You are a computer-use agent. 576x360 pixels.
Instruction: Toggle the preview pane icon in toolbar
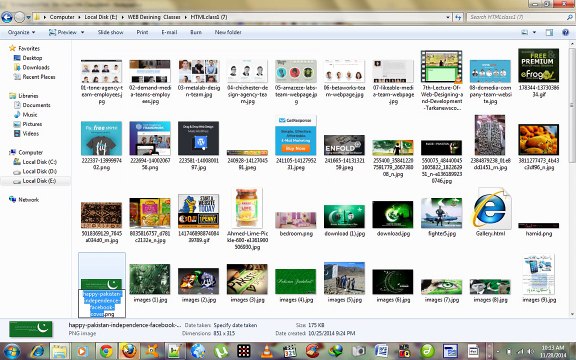(549, 32)
